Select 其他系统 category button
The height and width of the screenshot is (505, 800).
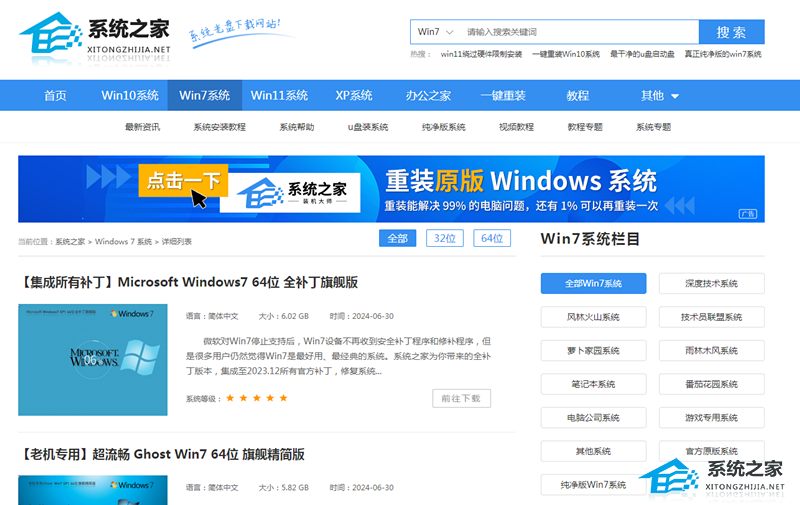click(x=593, y=451)
